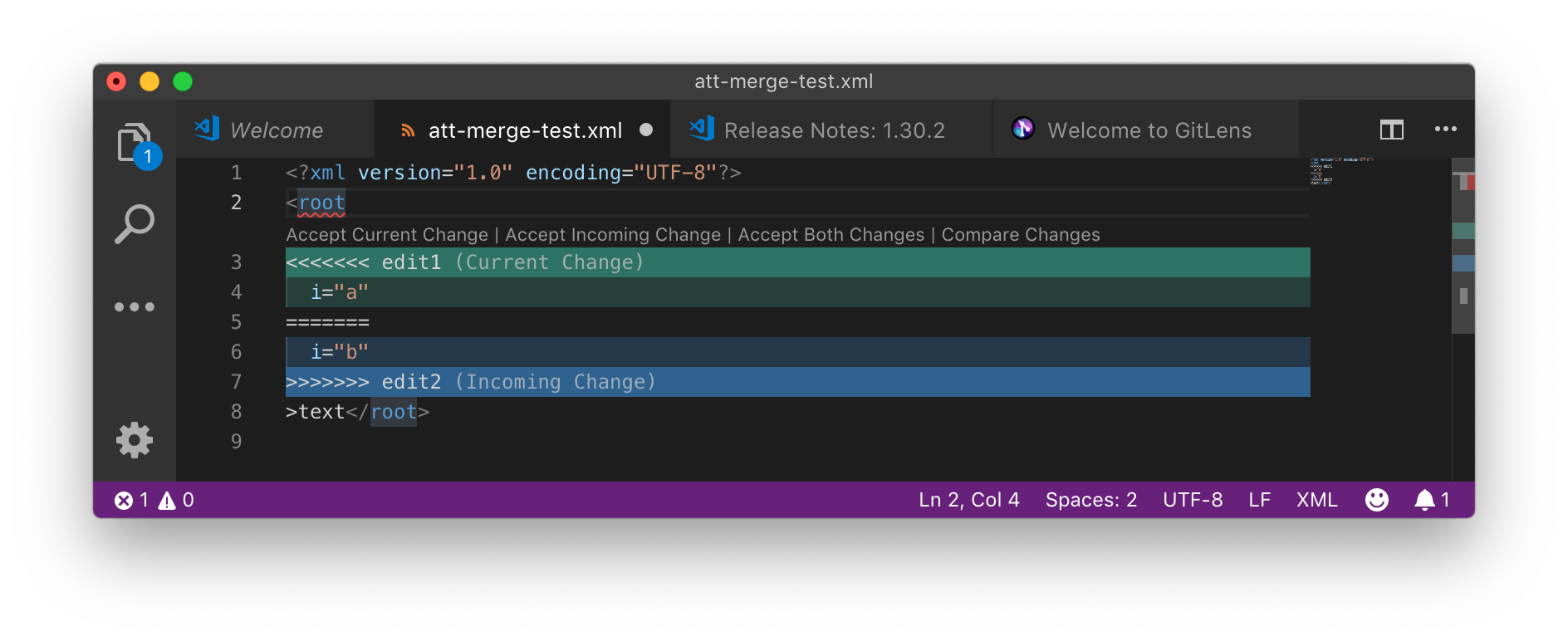Click Accept Current Change
Image resolution: width=1568 pixels, height=641 pixels.
[386, 234]
